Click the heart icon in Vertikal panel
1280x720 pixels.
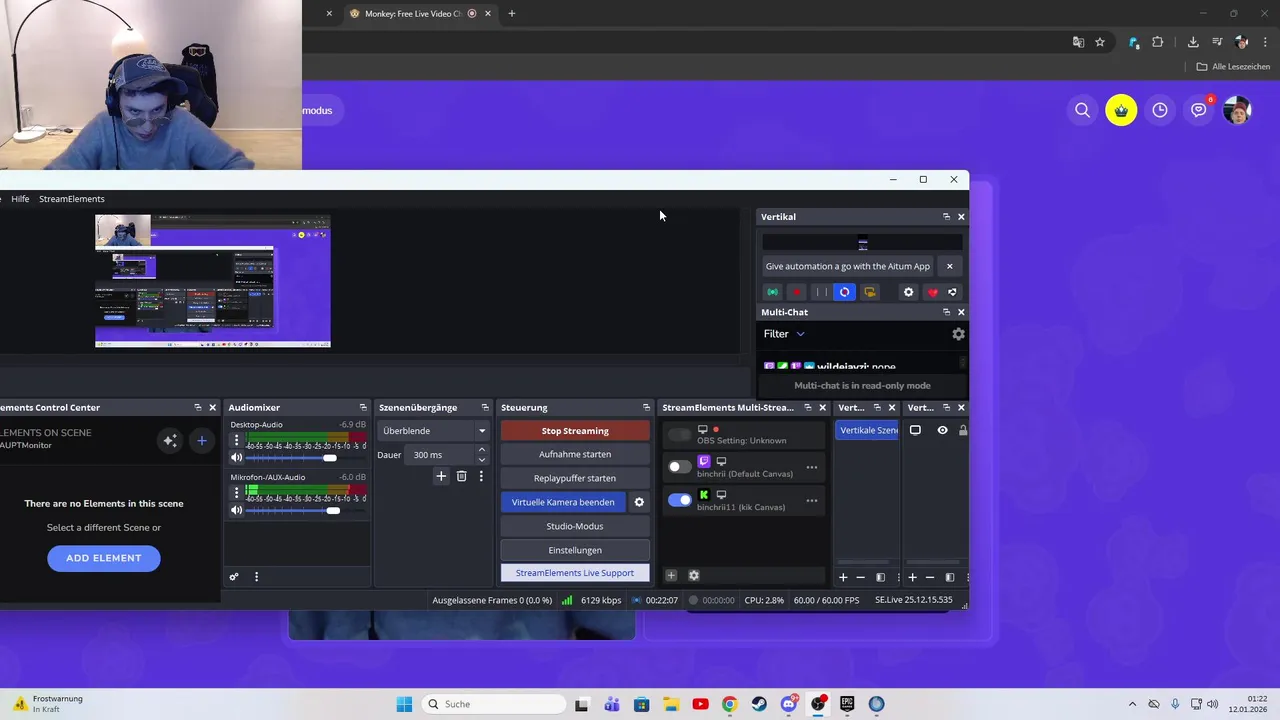(932, 292)
